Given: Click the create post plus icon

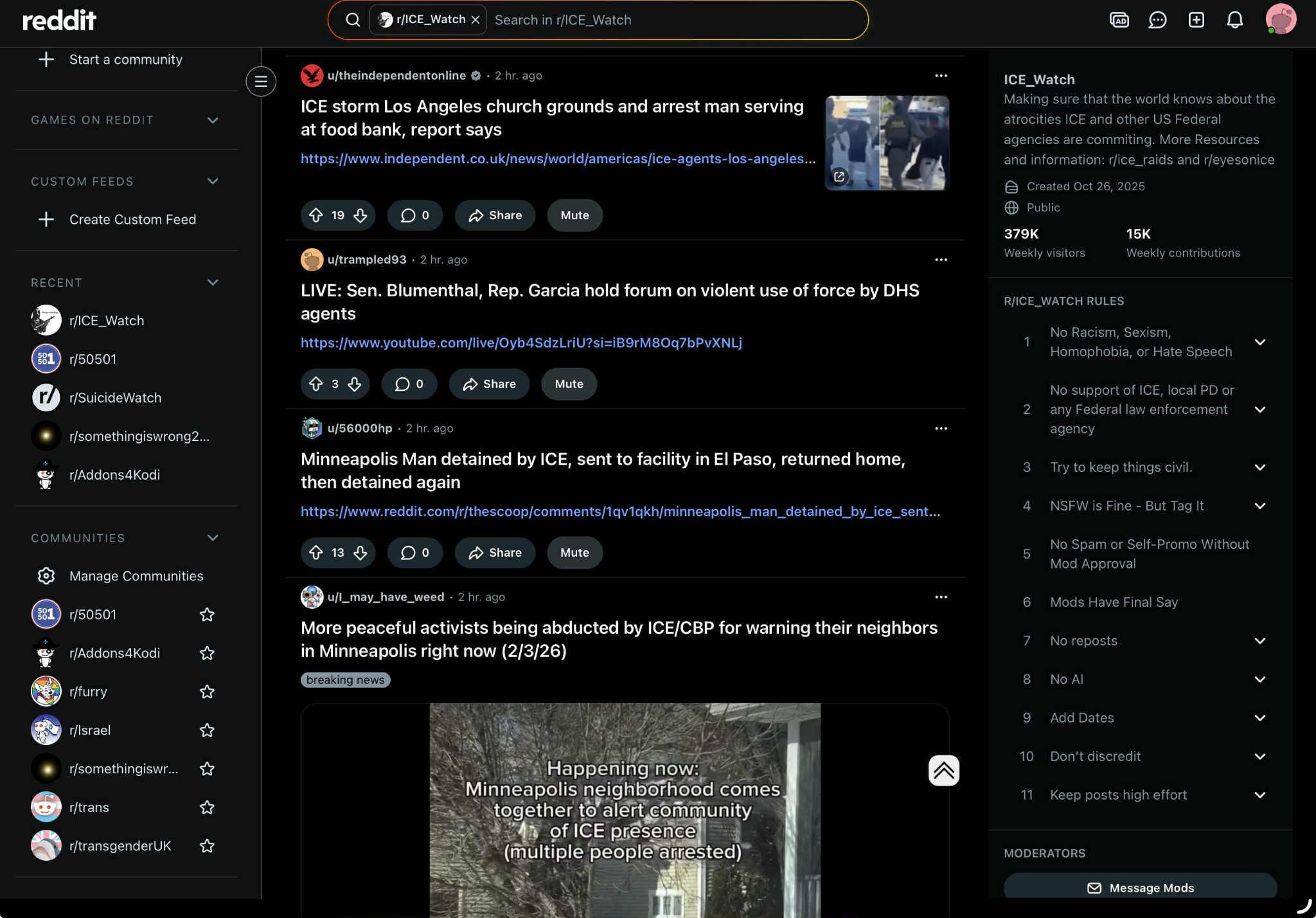Looking at the screenshot, I should (x=1196, y=20).
